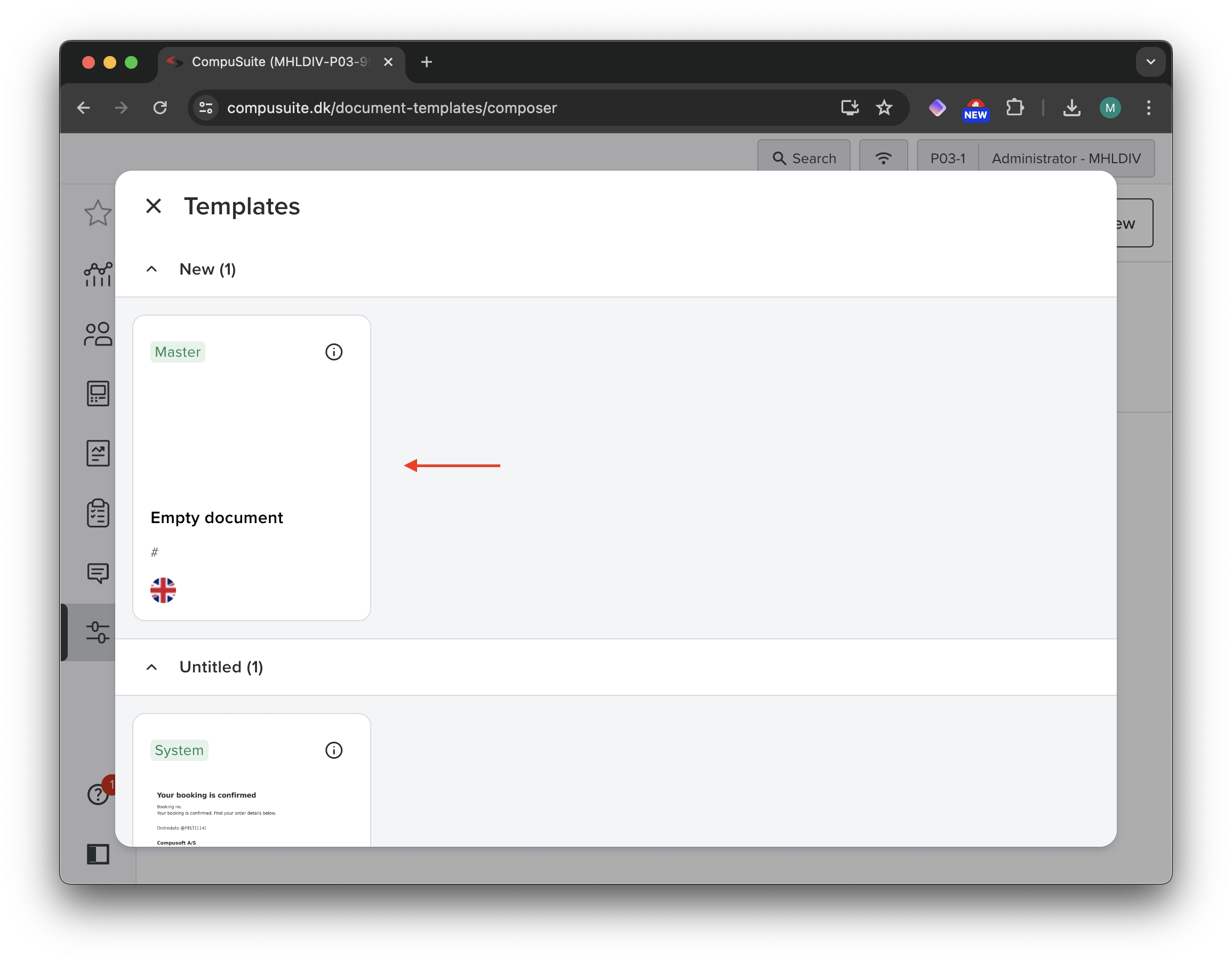Open the statistics chart sidebar icon

pos(98,274)
